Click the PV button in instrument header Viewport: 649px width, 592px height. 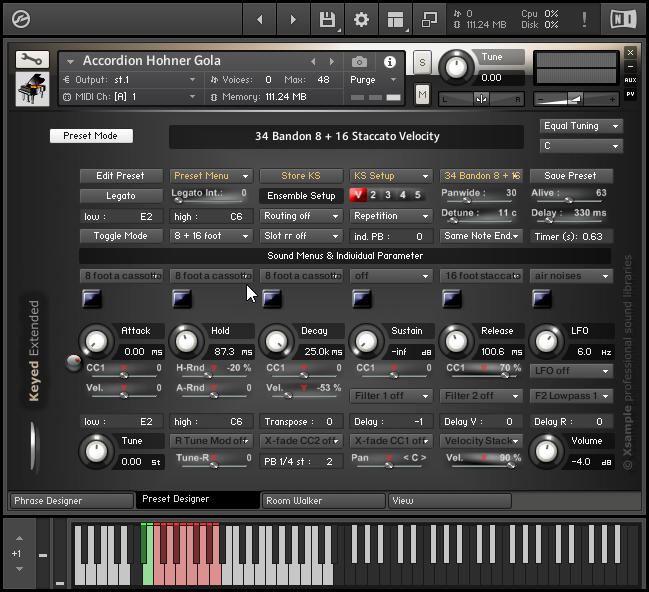point(630,94)
